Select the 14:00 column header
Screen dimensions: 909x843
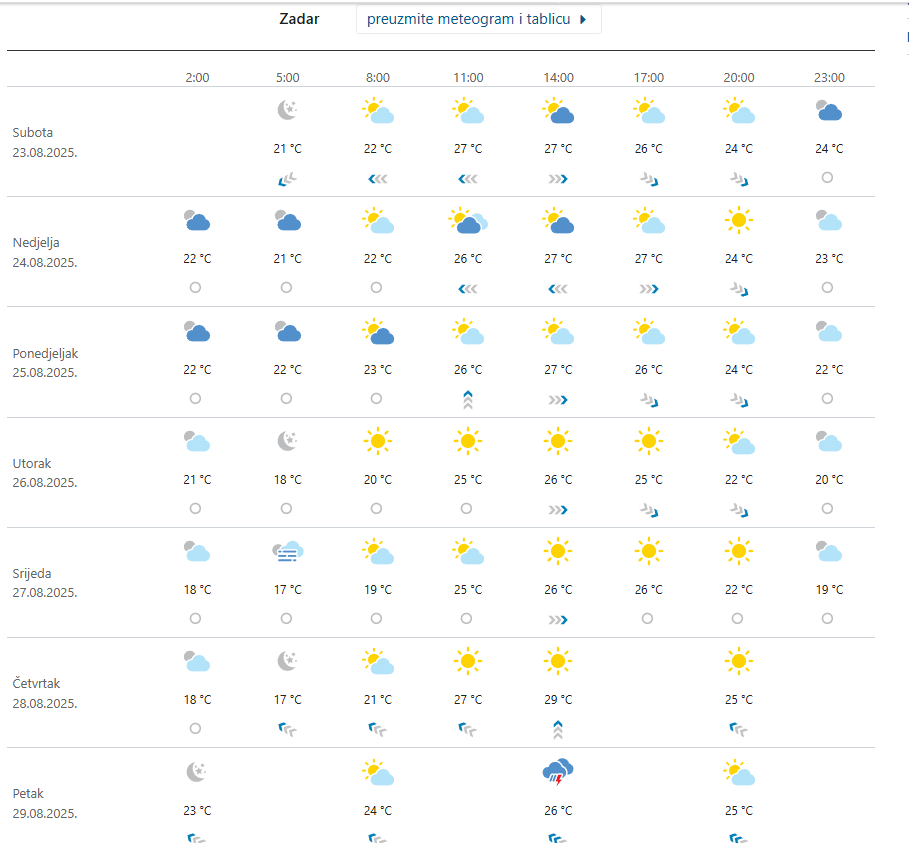point(558,77)
